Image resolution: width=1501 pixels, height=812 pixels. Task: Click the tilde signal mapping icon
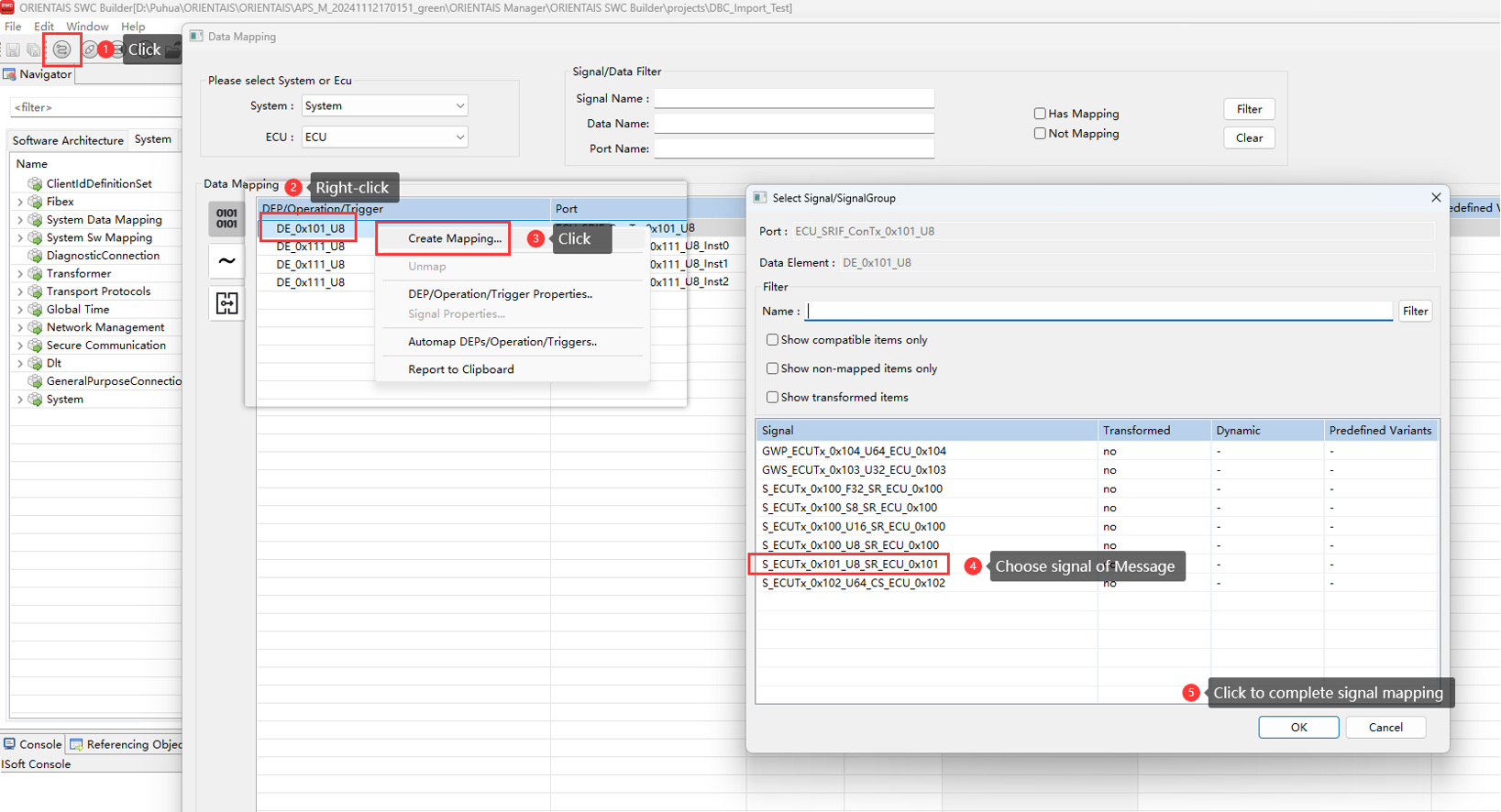(226, 261)
